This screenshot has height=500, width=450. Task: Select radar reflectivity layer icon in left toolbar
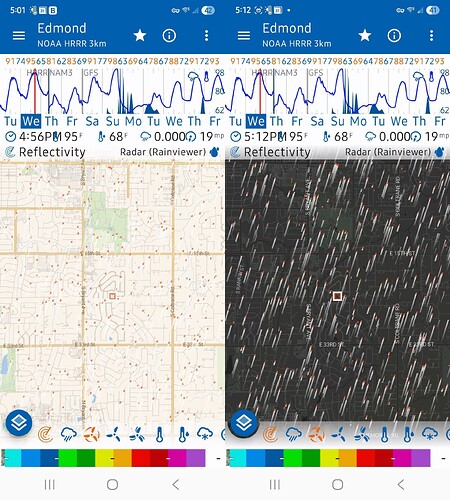coord(45,434)
